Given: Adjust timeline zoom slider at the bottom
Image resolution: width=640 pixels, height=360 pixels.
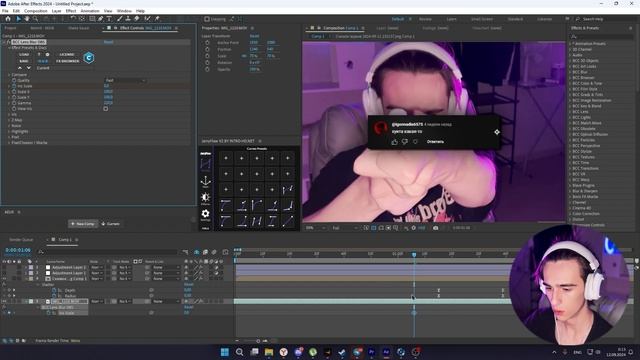Looking at the screenshot, I should 258,341.
